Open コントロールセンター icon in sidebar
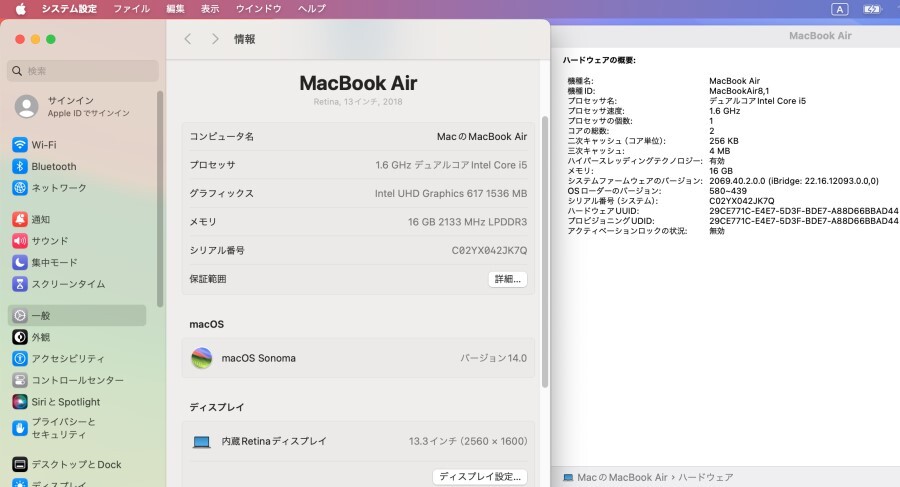The image size is (900, 487). click(x=20, y=380)
